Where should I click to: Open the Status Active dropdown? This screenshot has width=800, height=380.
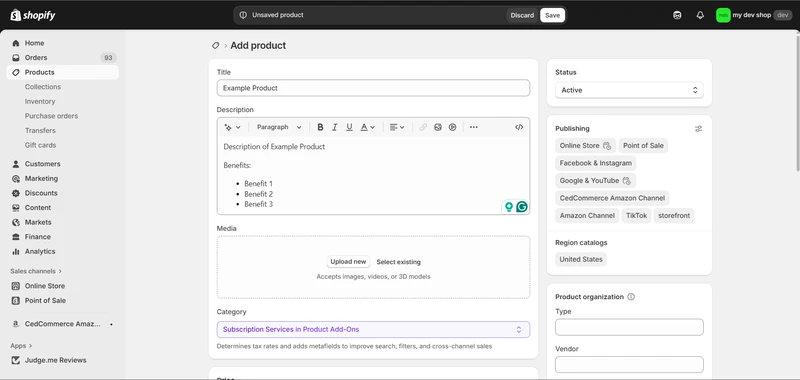629,90
